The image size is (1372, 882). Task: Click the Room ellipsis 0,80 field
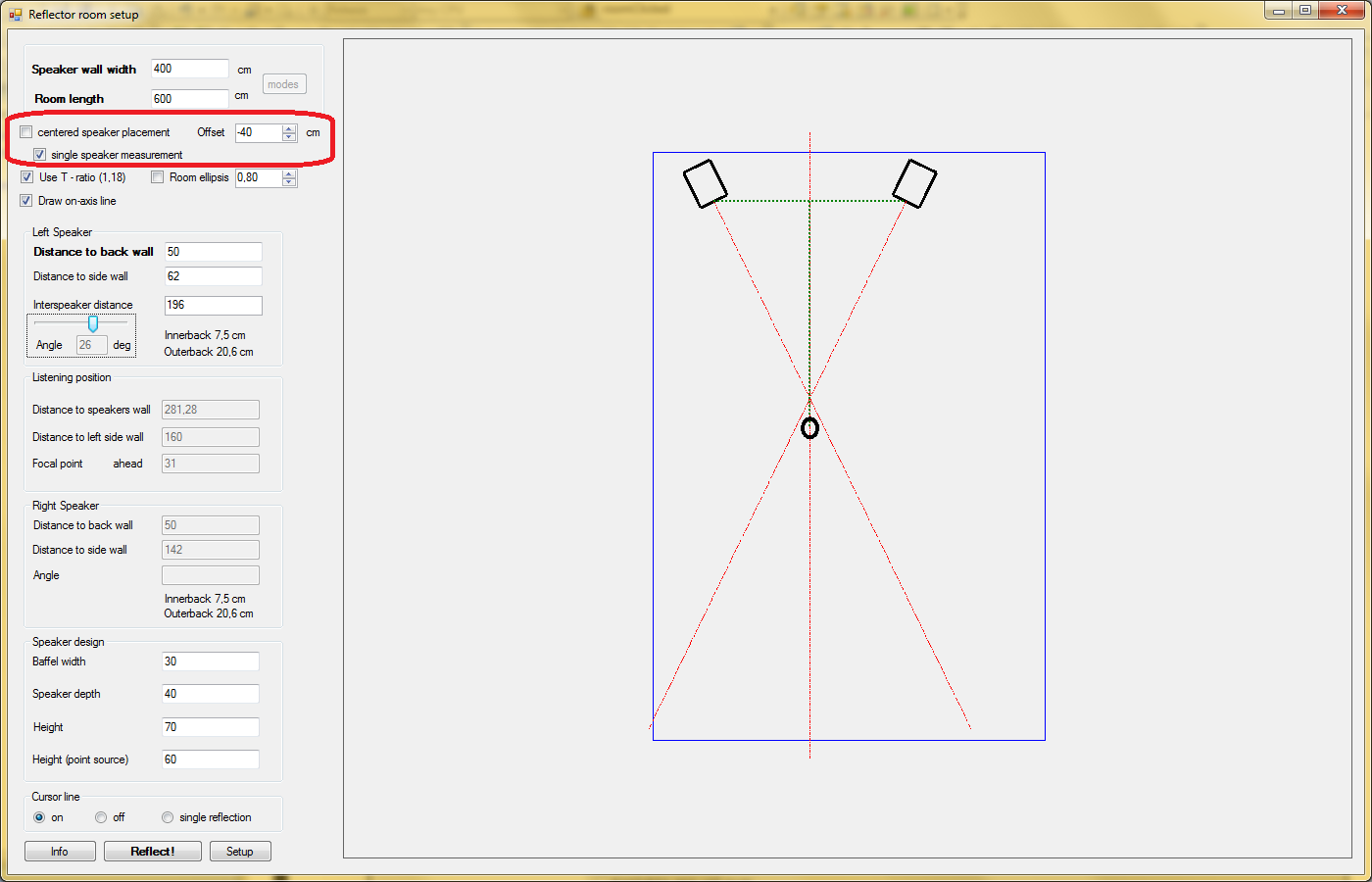[259, 177]
